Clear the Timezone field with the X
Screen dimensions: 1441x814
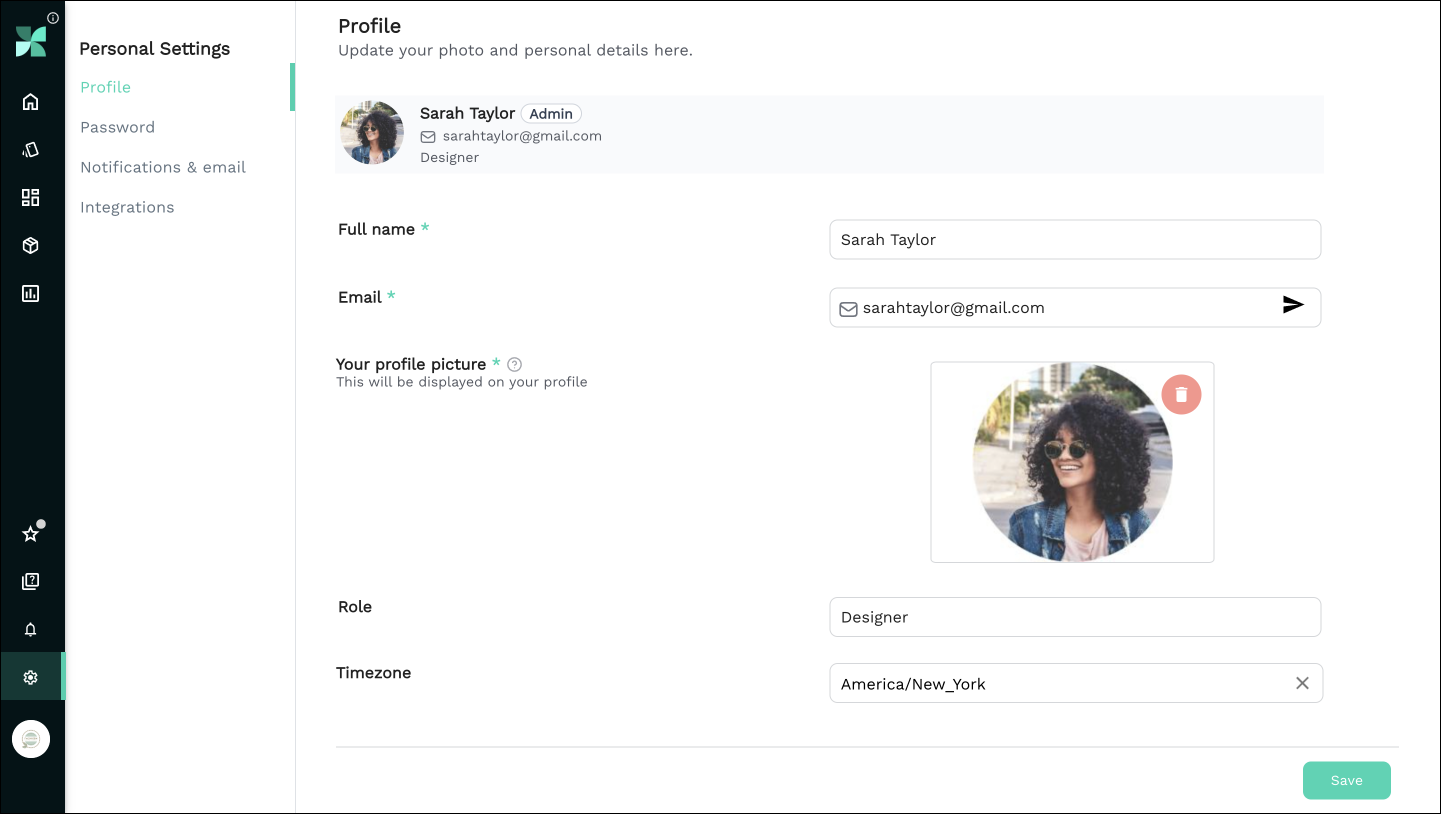1302,683
